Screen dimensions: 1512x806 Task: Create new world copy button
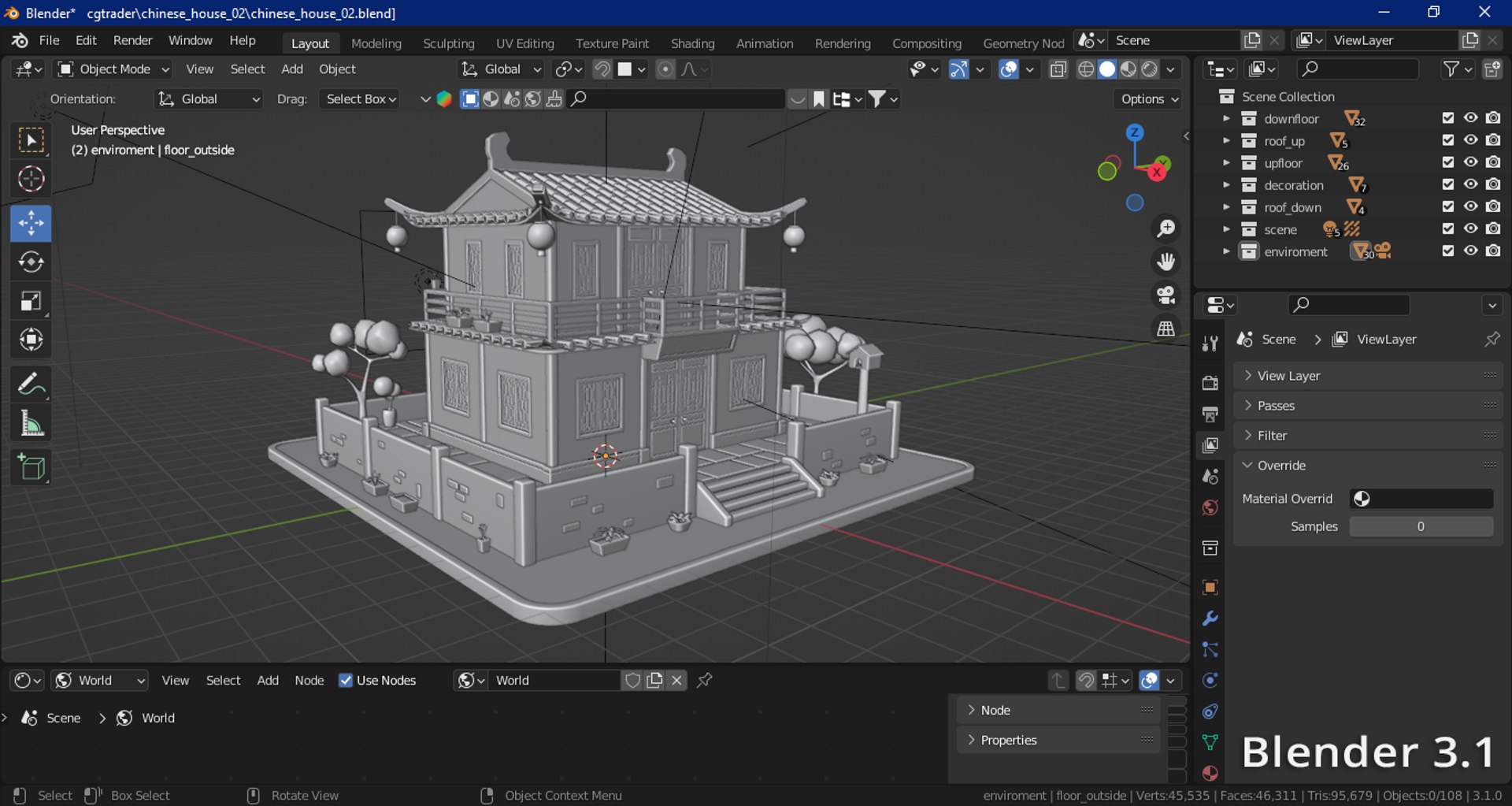pyautogui.click(x=654, y=680)
